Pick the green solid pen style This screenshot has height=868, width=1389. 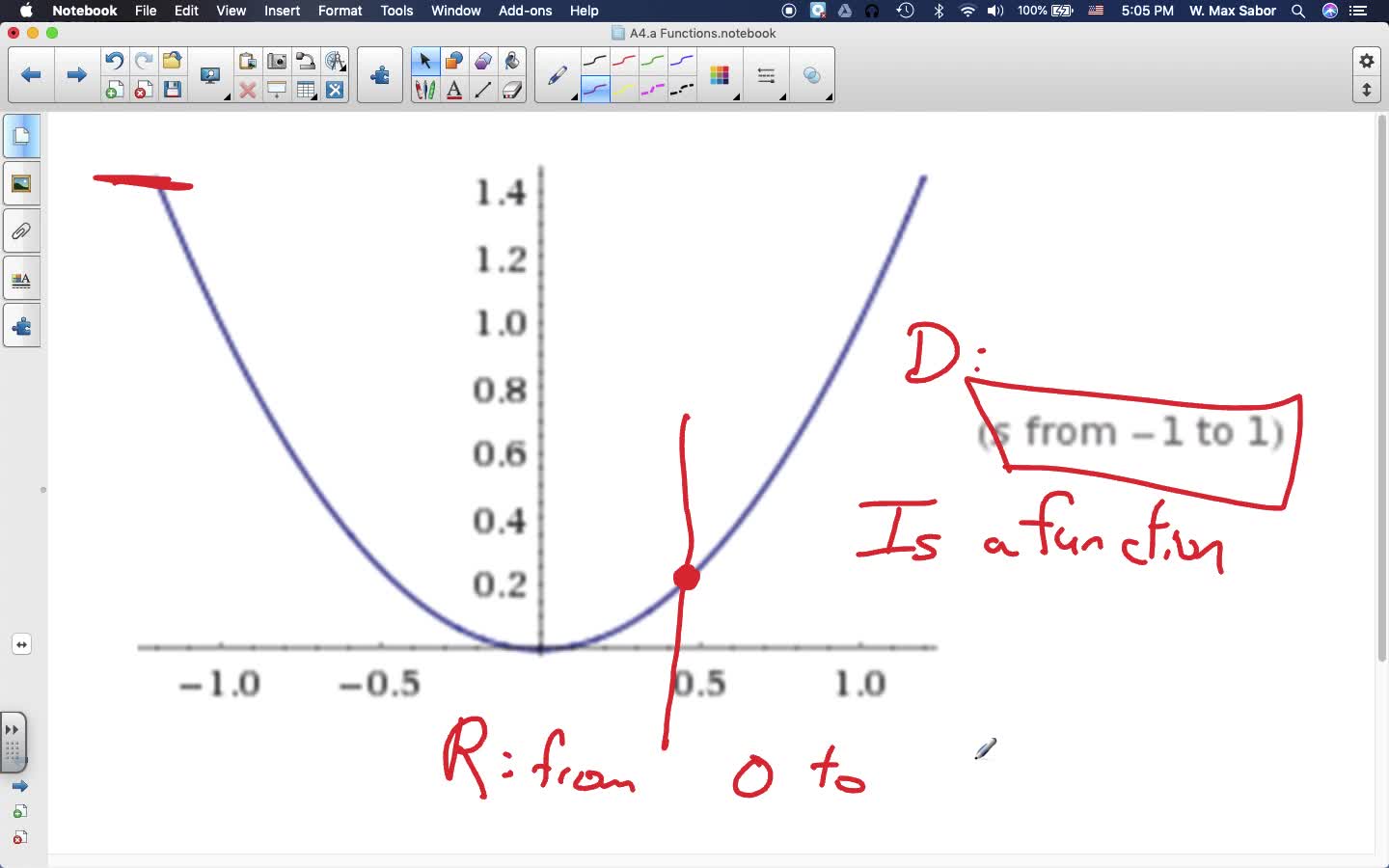(x=653, y=61)
